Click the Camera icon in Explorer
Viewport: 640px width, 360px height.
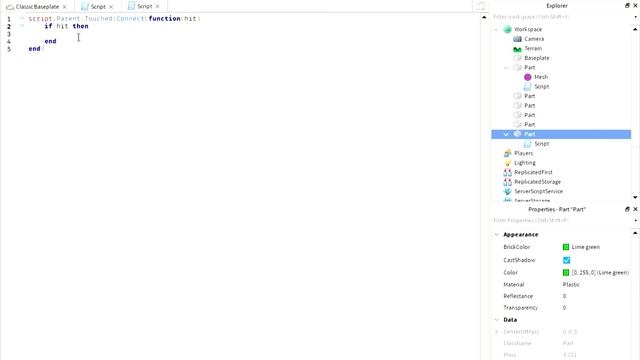tap(517, 39)
